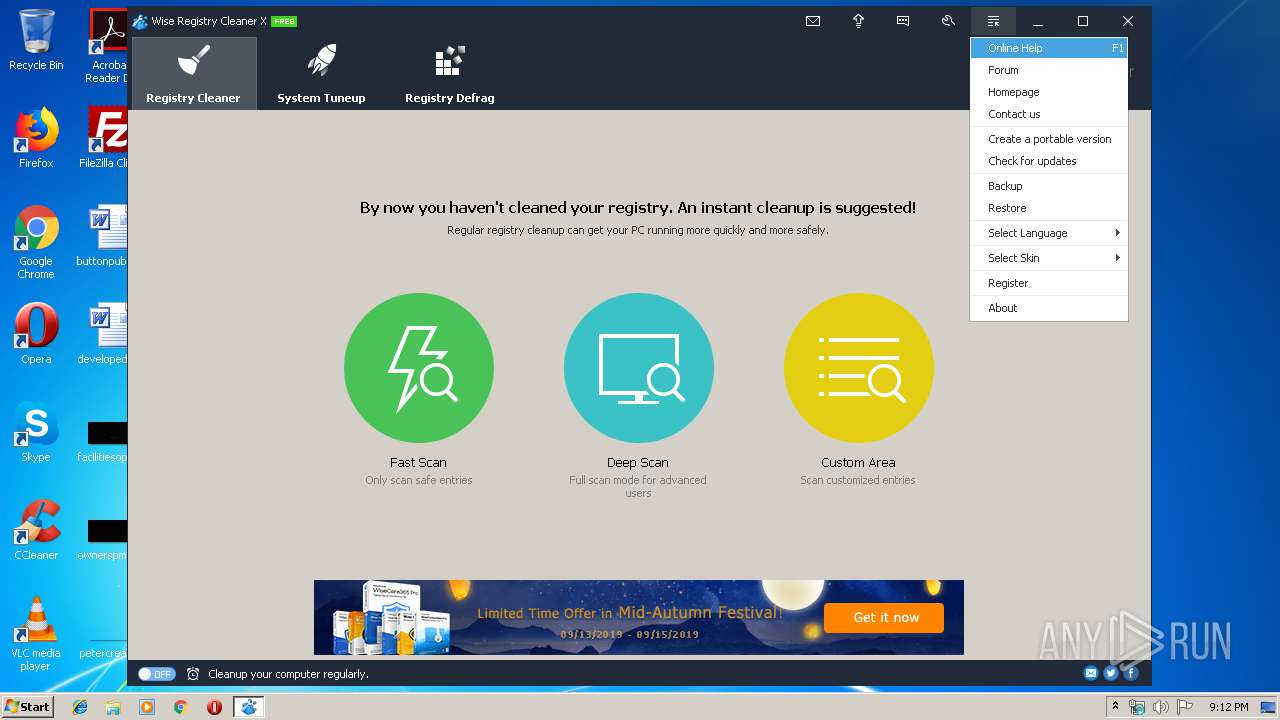Viewport: 1280px width, 720px height.
Task: Select the Google Chrome desktop shortcut
Action: (x=36, y=243)
